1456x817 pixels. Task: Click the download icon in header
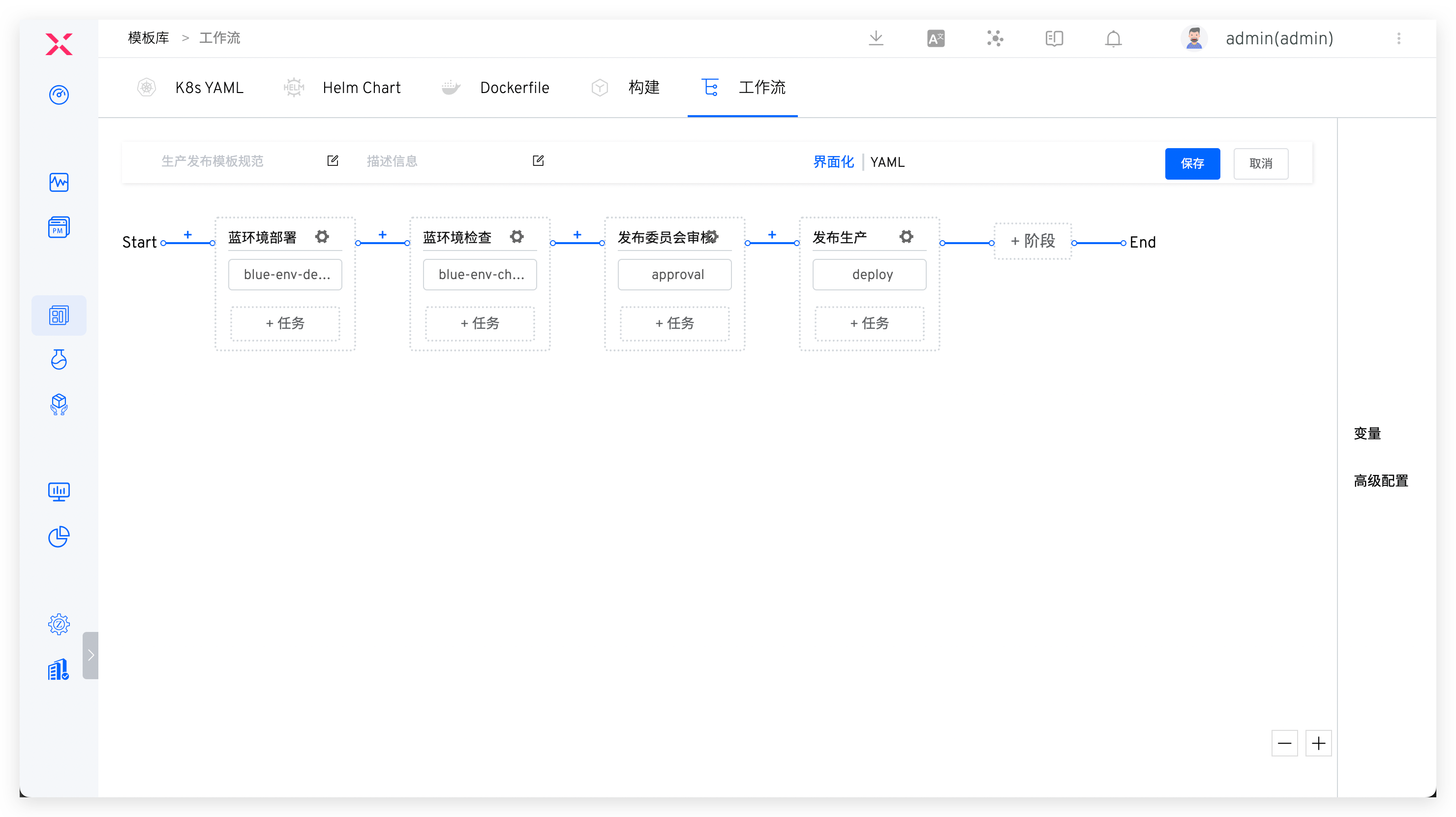tap(876, 38)
